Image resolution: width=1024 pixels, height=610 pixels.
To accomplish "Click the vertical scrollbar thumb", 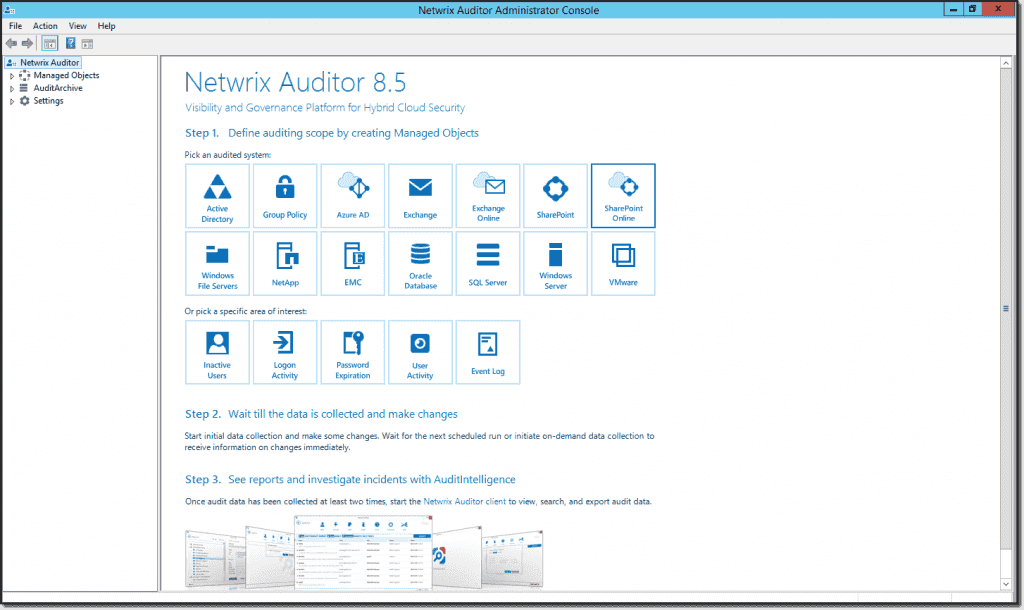I will [1006, 308].
